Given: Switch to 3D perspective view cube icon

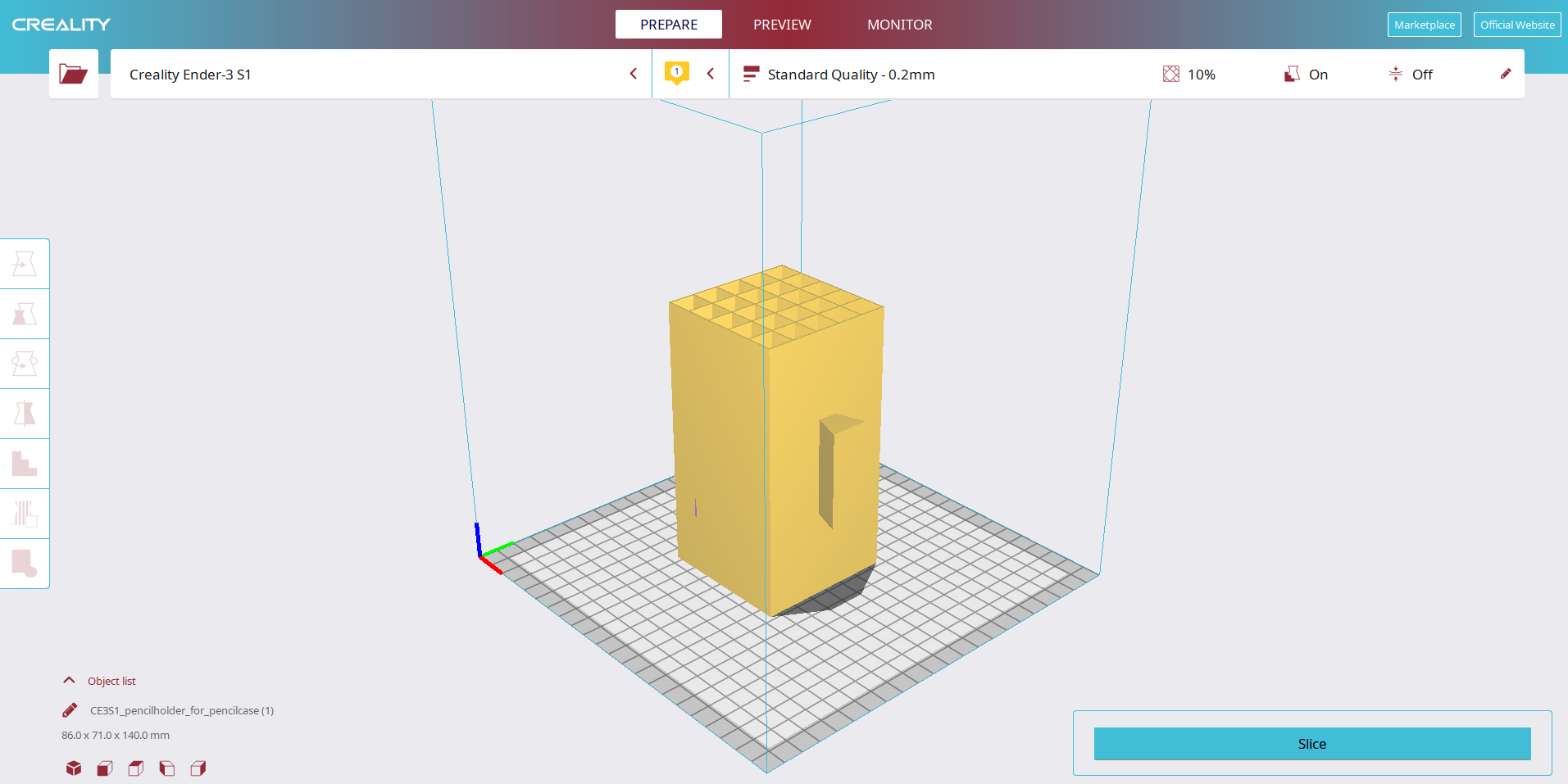Looking at the screenshot, I should (74, 768).
